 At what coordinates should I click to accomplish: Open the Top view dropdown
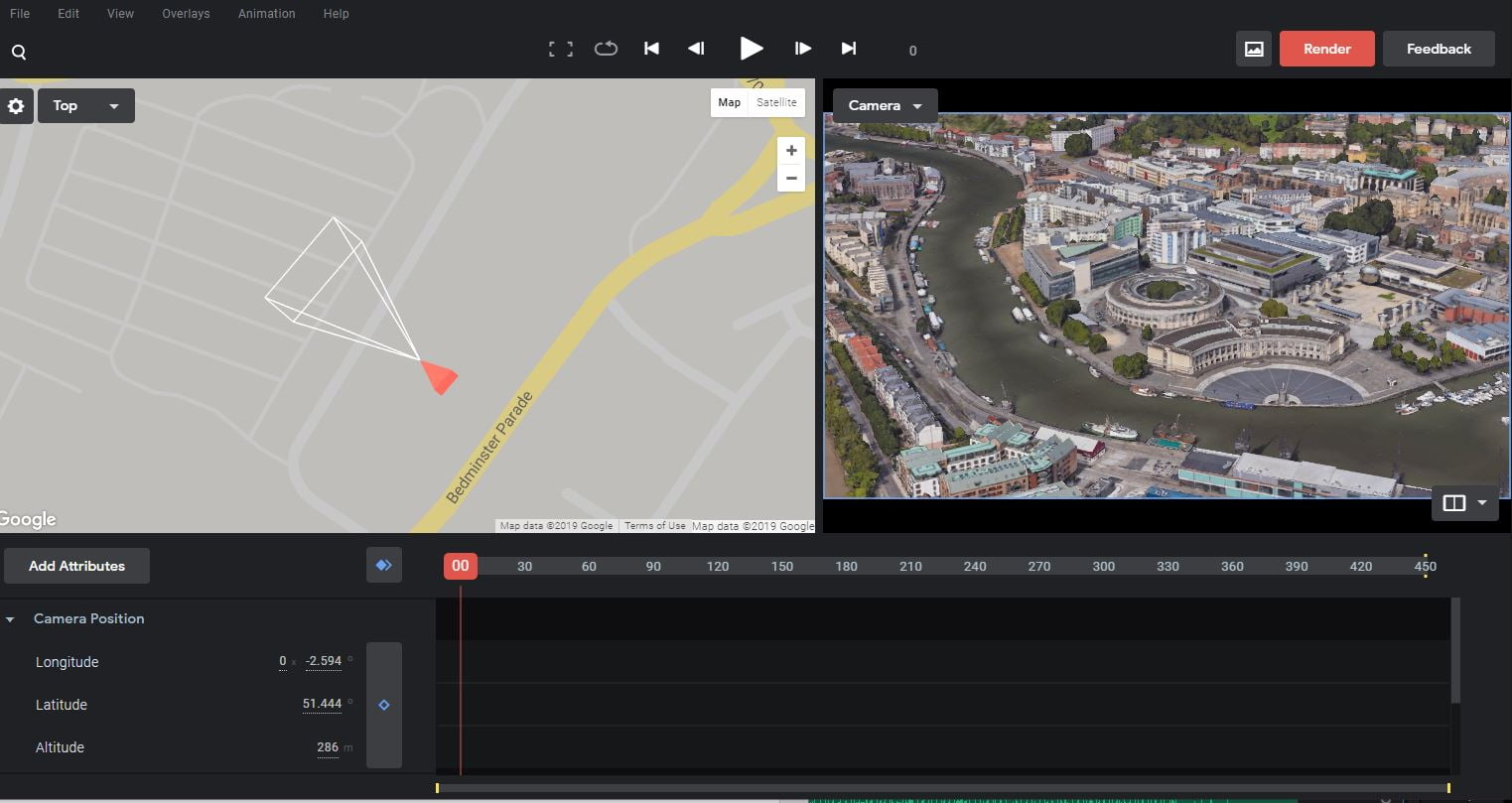click(86, 106)
